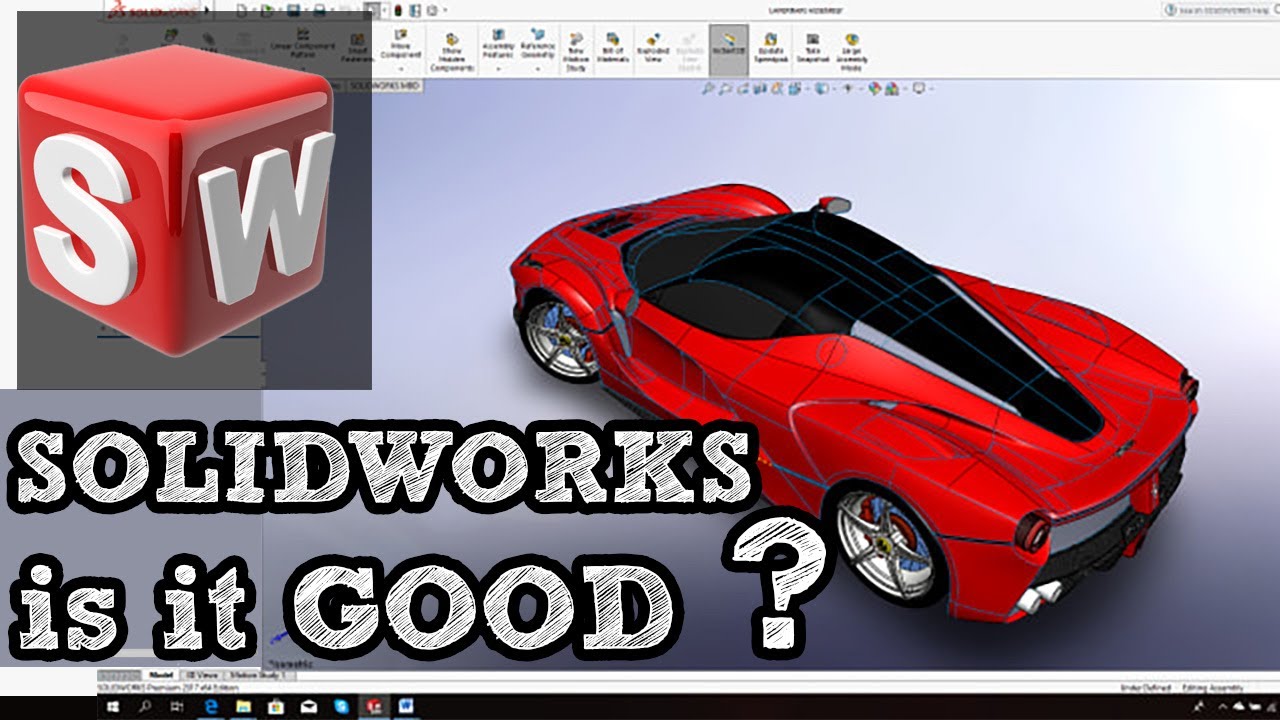Launch Microsoft Edge from the taskbar
Image resolution: width=1280 pixels, height=720 pixels.
(212, 707)
